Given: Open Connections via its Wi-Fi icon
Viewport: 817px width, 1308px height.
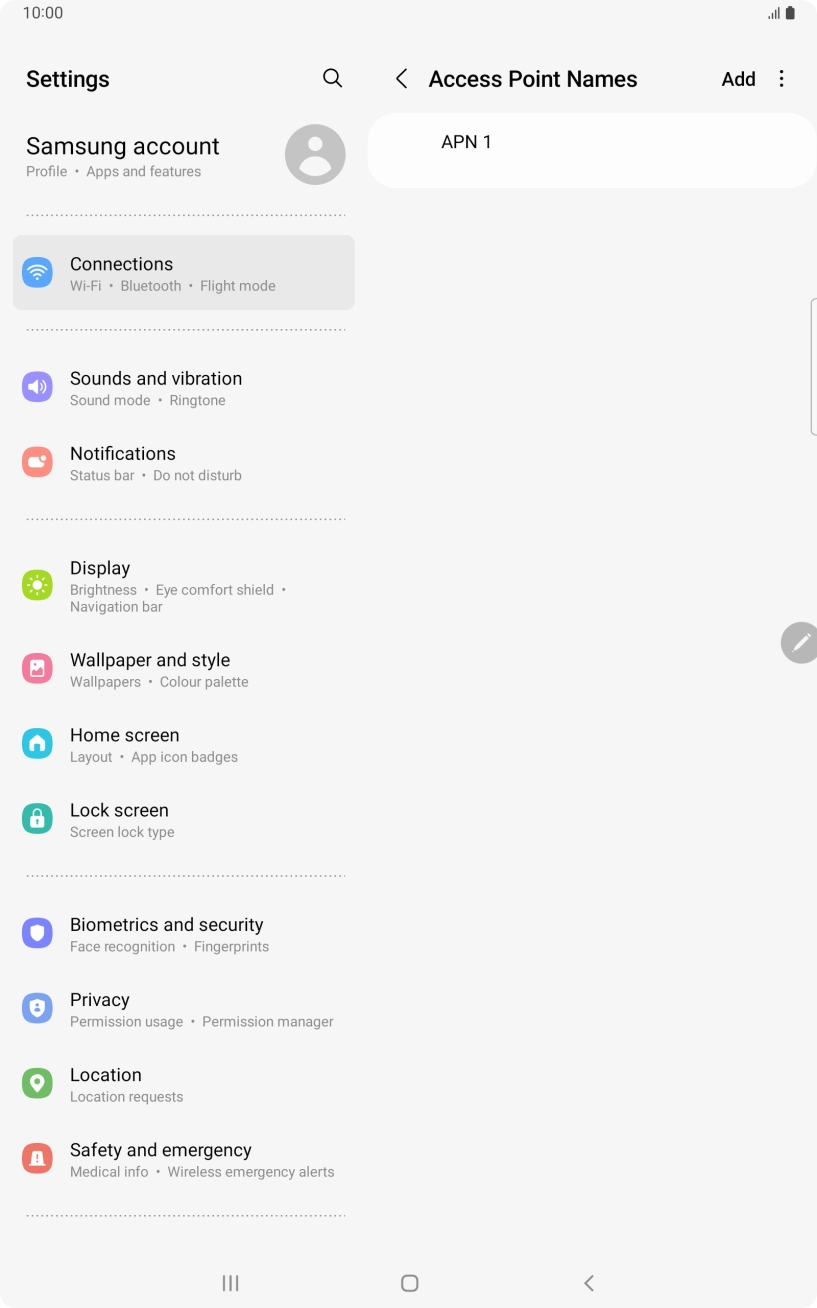Looking at the screenshot, I should click(x=37, y=272).
